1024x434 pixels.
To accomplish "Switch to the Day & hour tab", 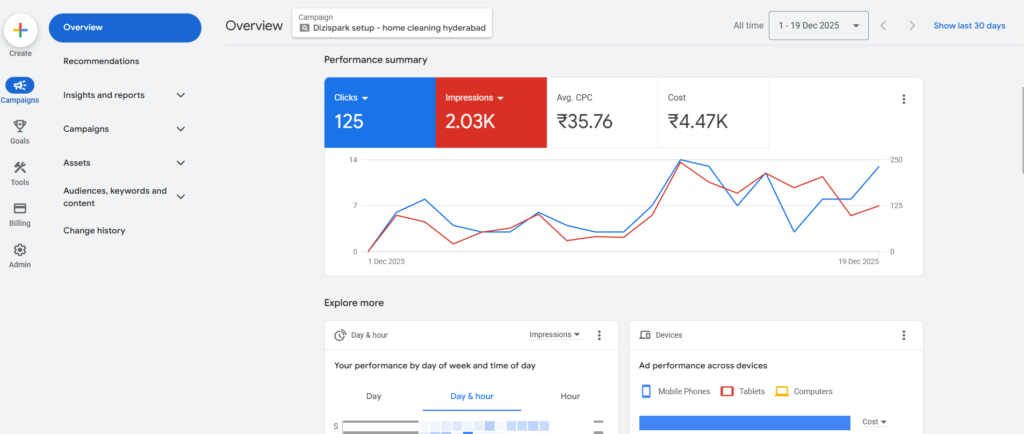I will pyautogui.click(x=472, y=396).
